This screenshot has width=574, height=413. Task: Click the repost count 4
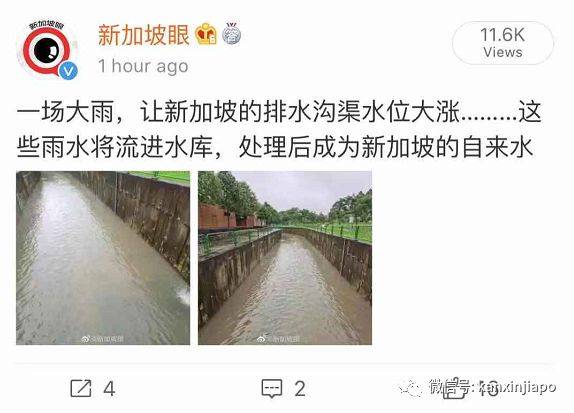[109, 388]
